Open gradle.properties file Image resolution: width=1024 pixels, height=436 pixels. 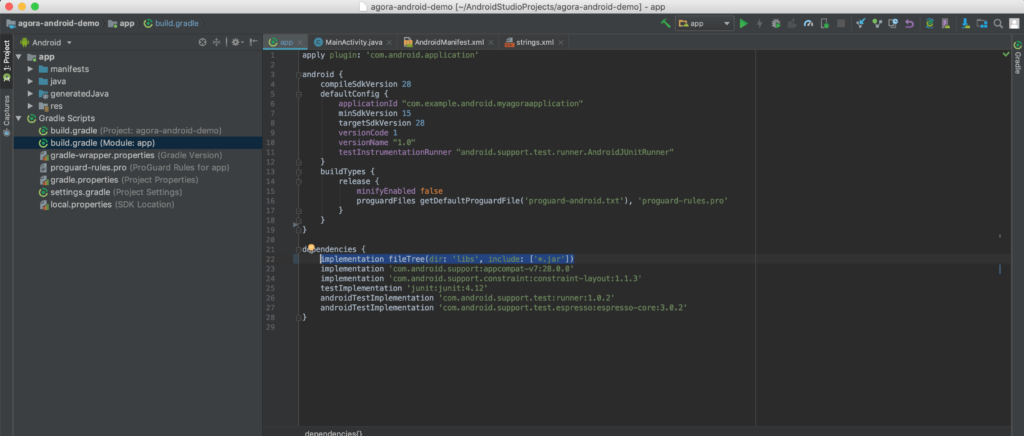119,180
